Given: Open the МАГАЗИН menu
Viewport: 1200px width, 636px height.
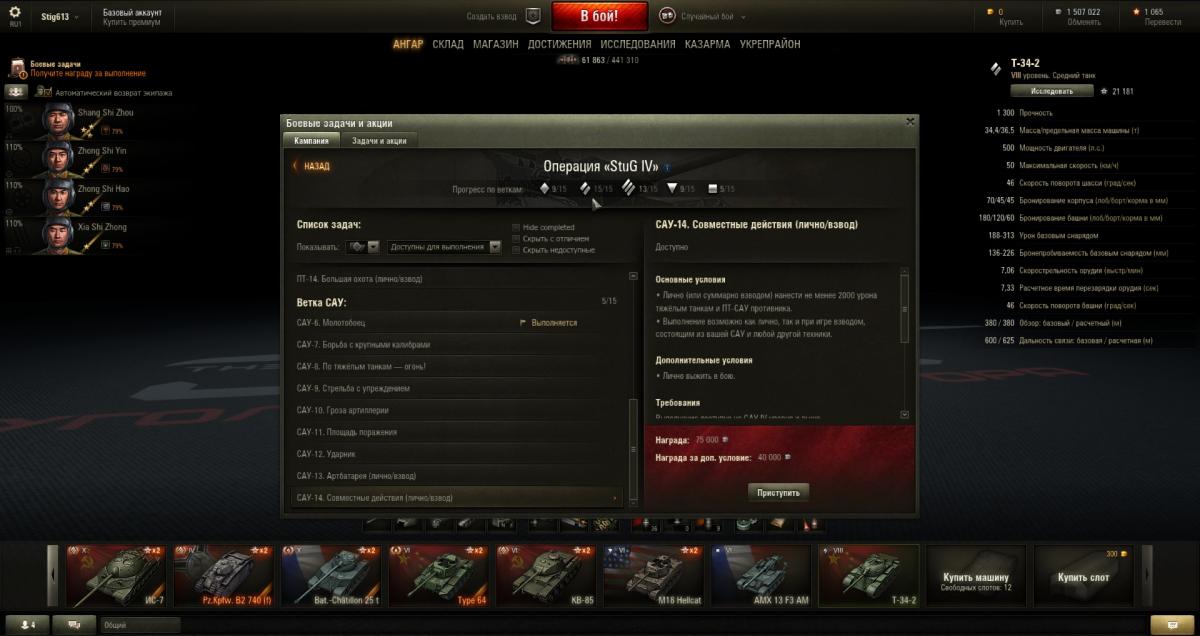Looking at the screenshot, I should click(x=496, y=44).
